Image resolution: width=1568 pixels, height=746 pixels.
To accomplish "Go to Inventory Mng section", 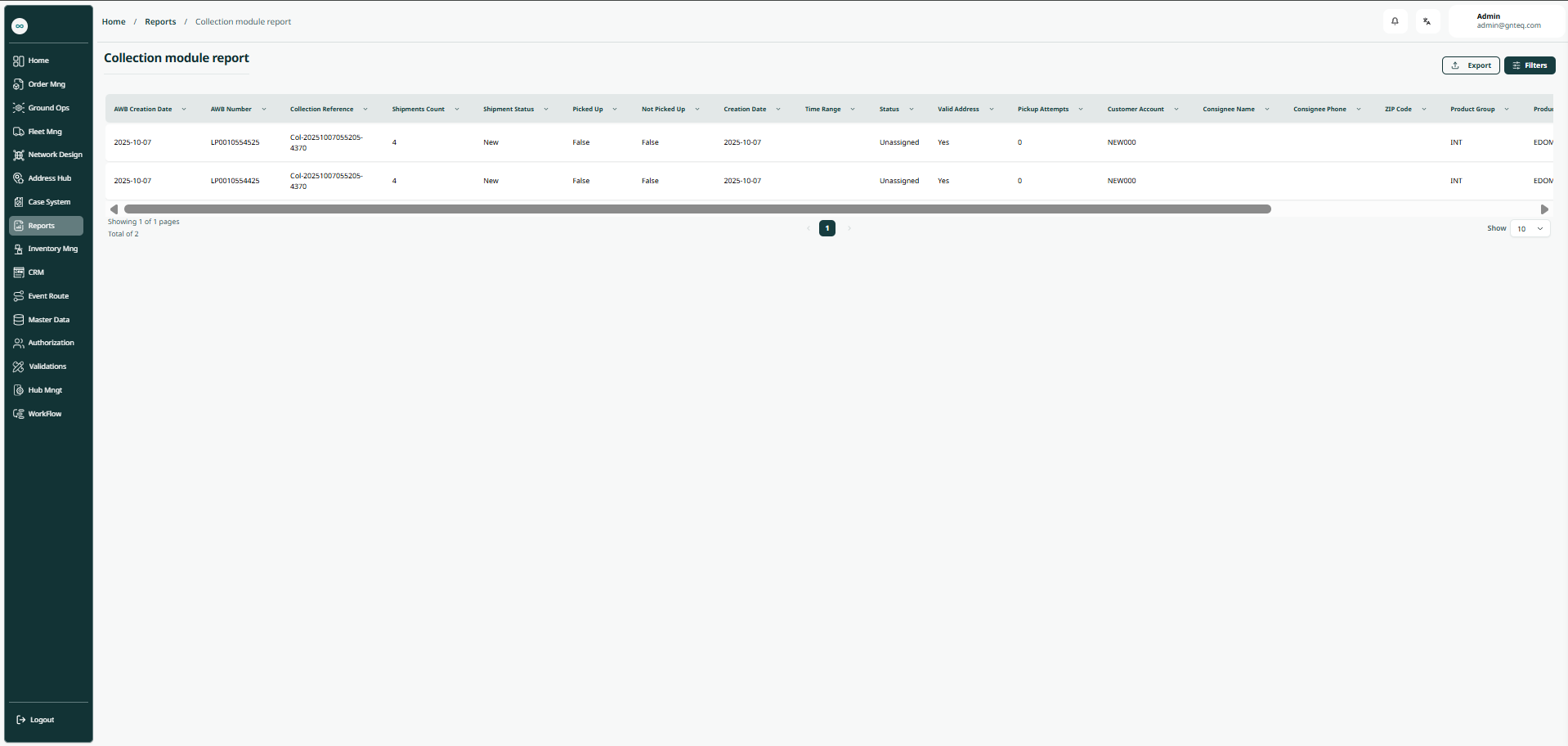I will tap(52, 249).
